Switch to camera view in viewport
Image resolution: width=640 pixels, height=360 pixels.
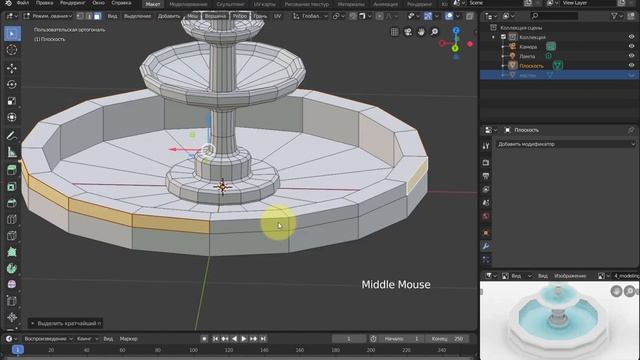[x=408, y=32]
